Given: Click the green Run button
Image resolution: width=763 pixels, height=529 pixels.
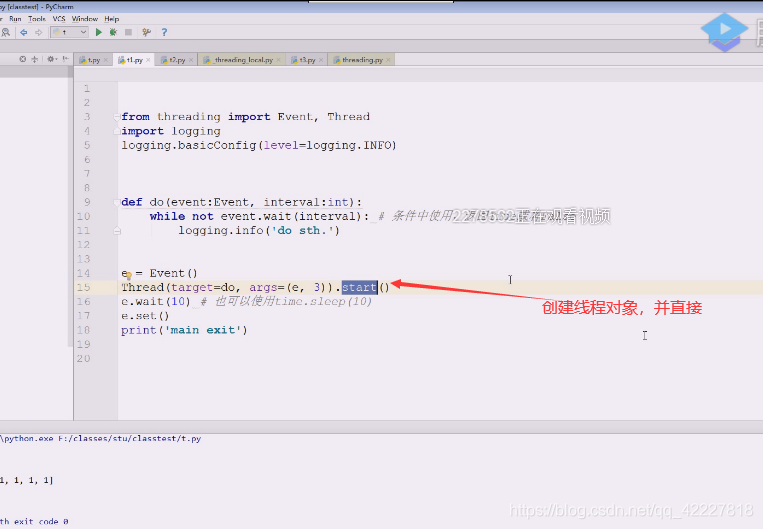Looking at the screenshot, I should (x=98, y=32).
